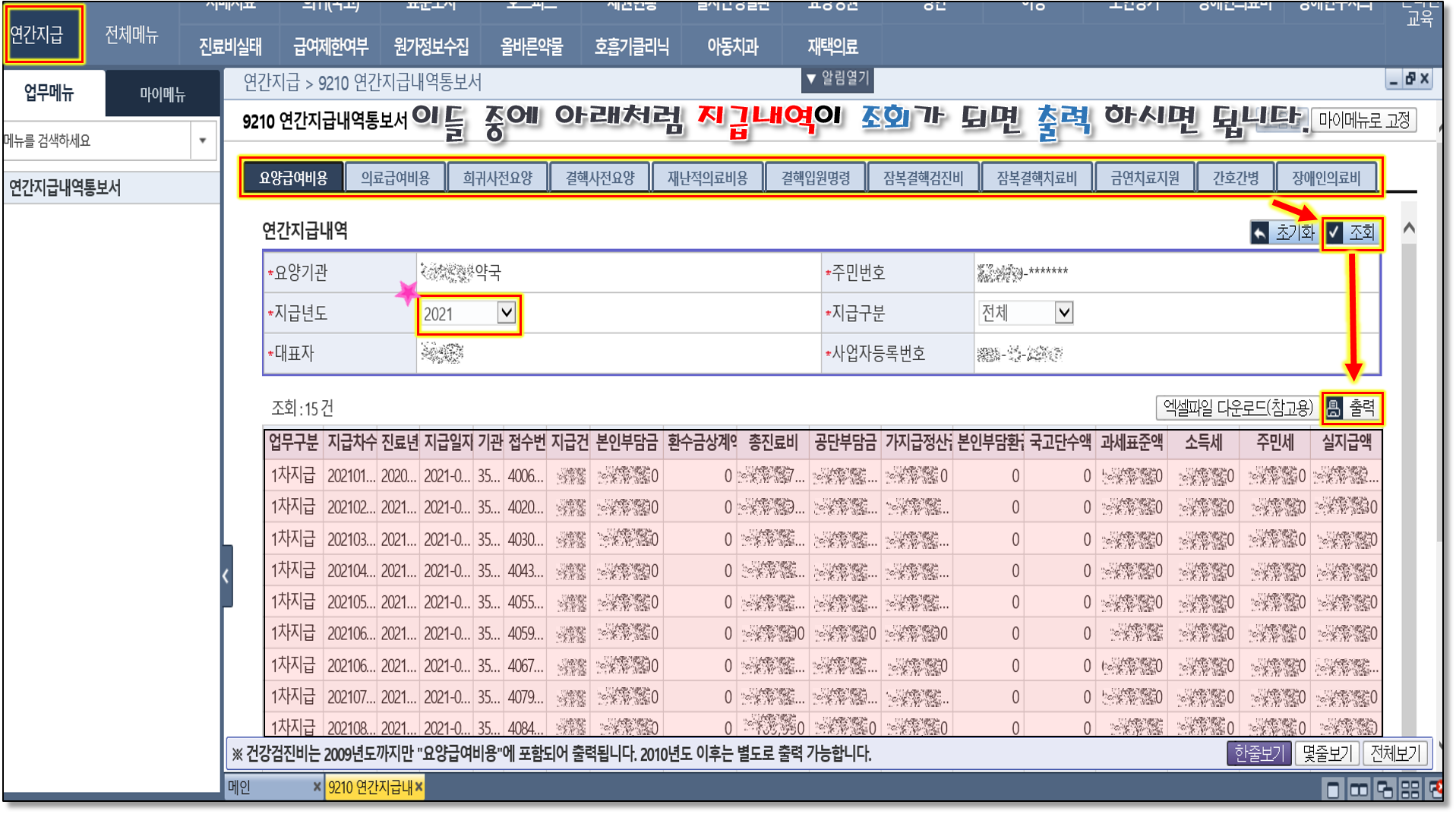The height and width of the screenshot is (814, 1456).
Task: Click the cascade windows layout icon
Action: 1384,790
